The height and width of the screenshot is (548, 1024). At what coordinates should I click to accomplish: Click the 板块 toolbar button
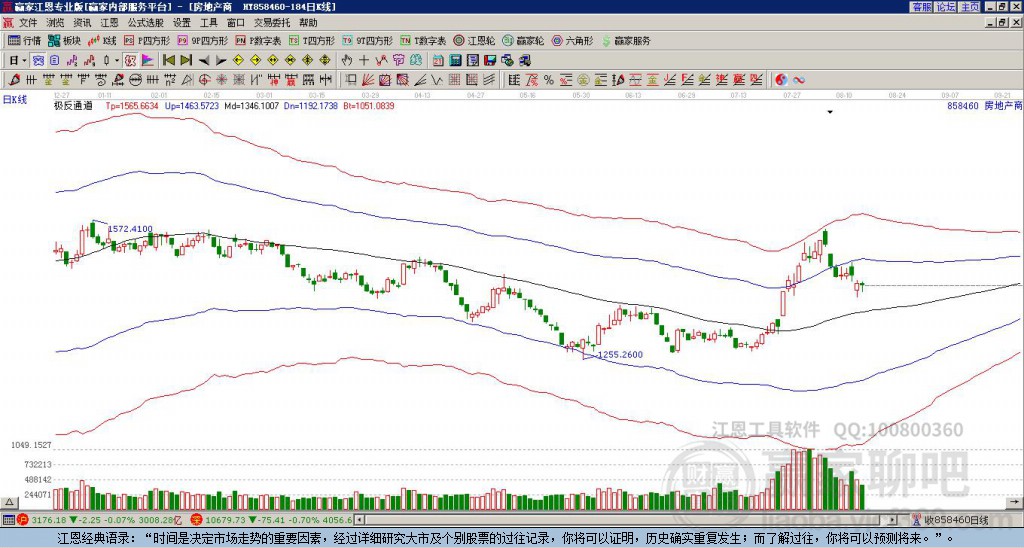(x=65, y=40)
